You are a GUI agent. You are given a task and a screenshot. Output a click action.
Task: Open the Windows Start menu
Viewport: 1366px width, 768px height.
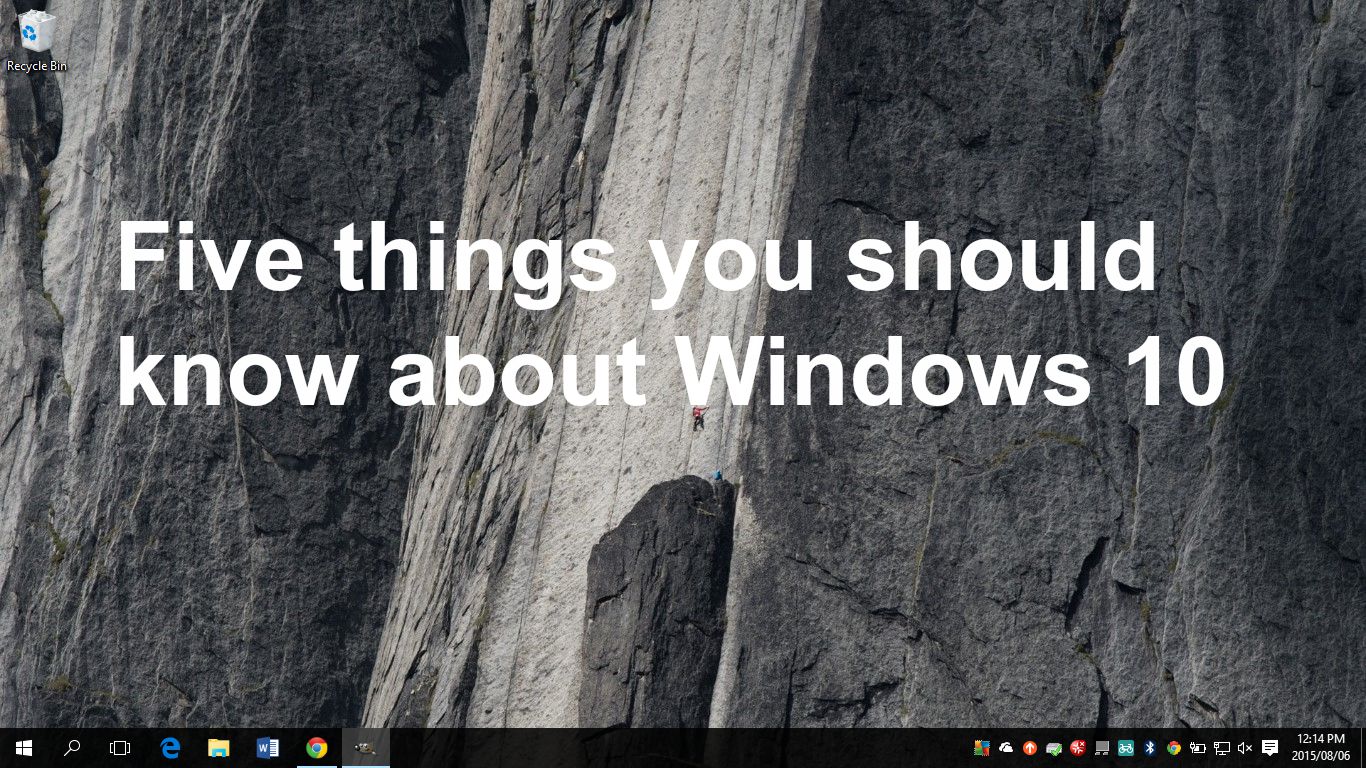coord(24,748)
